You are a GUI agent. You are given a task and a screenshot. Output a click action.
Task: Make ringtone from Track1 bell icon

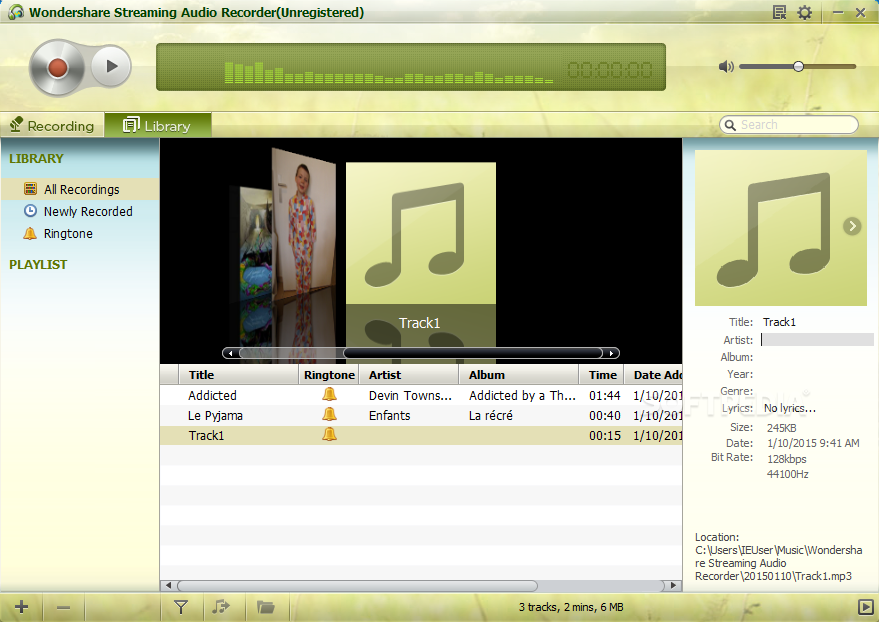330,434
